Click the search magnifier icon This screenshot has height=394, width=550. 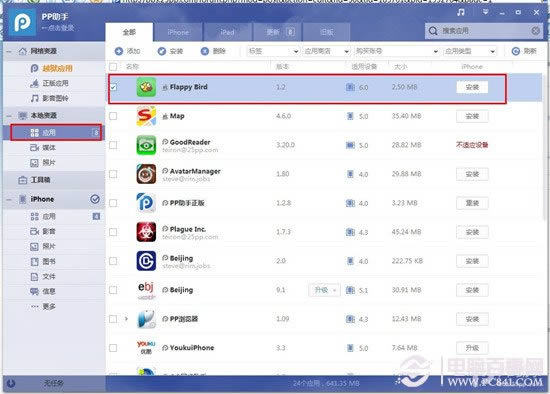[x=433, y=31]
